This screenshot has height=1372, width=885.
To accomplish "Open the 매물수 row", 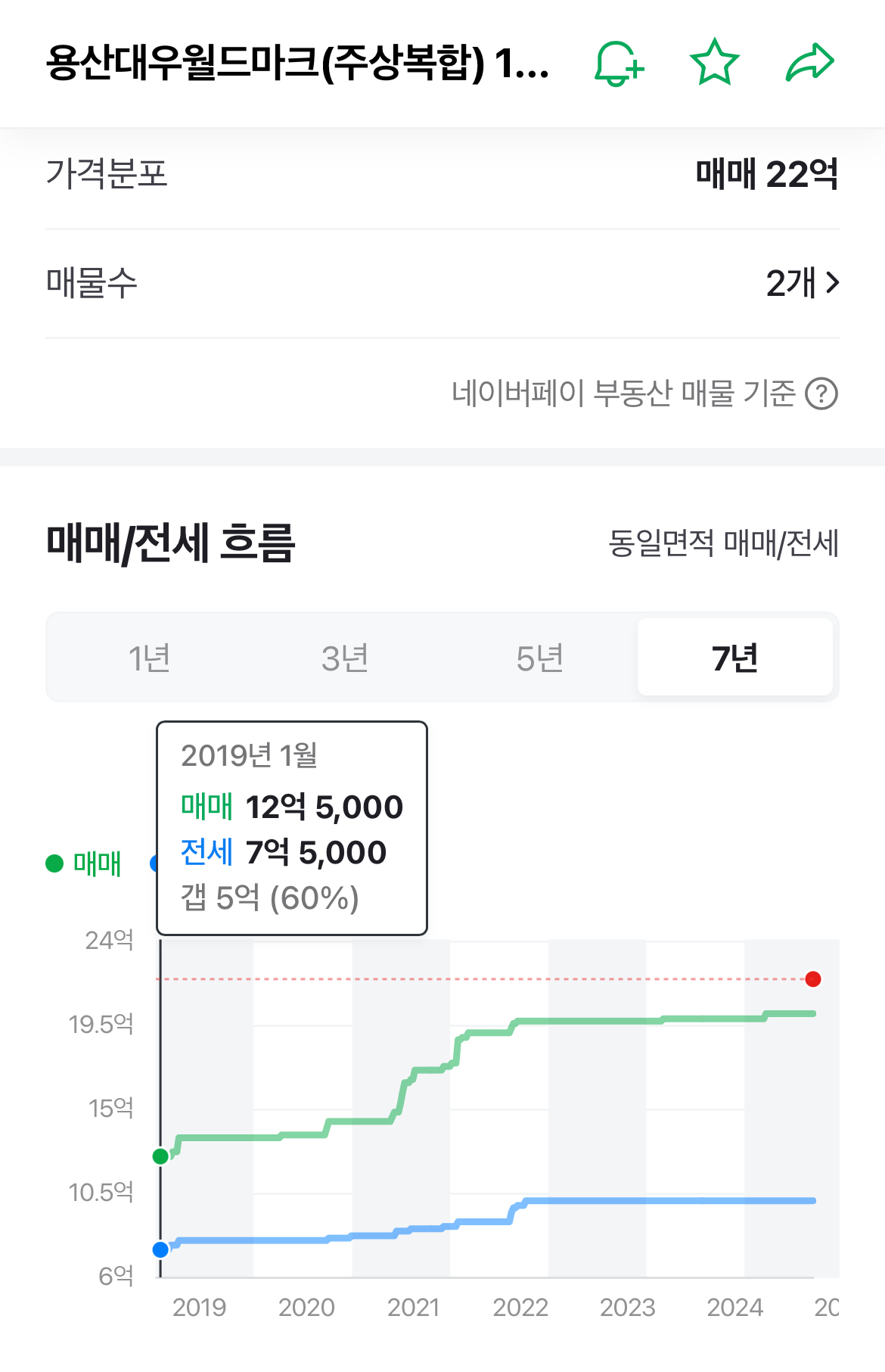I will tap(442, 283).
